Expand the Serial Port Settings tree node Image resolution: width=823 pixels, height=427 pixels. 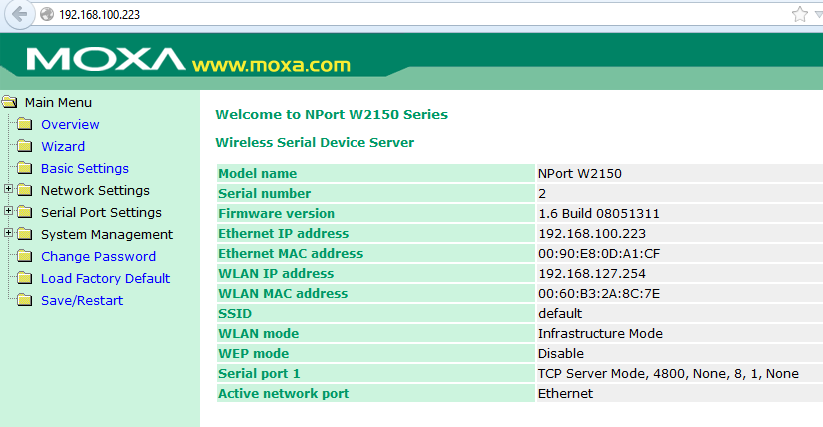click(x=8, y=211)
